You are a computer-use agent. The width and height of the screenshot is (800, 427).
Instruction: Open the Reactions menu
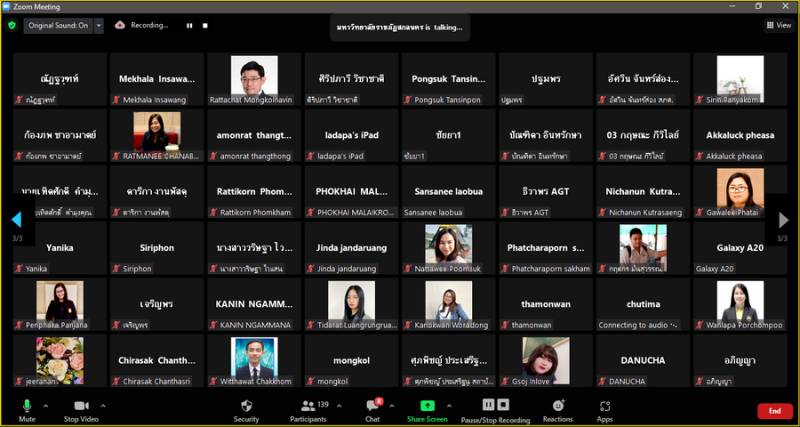coord(558,409)
